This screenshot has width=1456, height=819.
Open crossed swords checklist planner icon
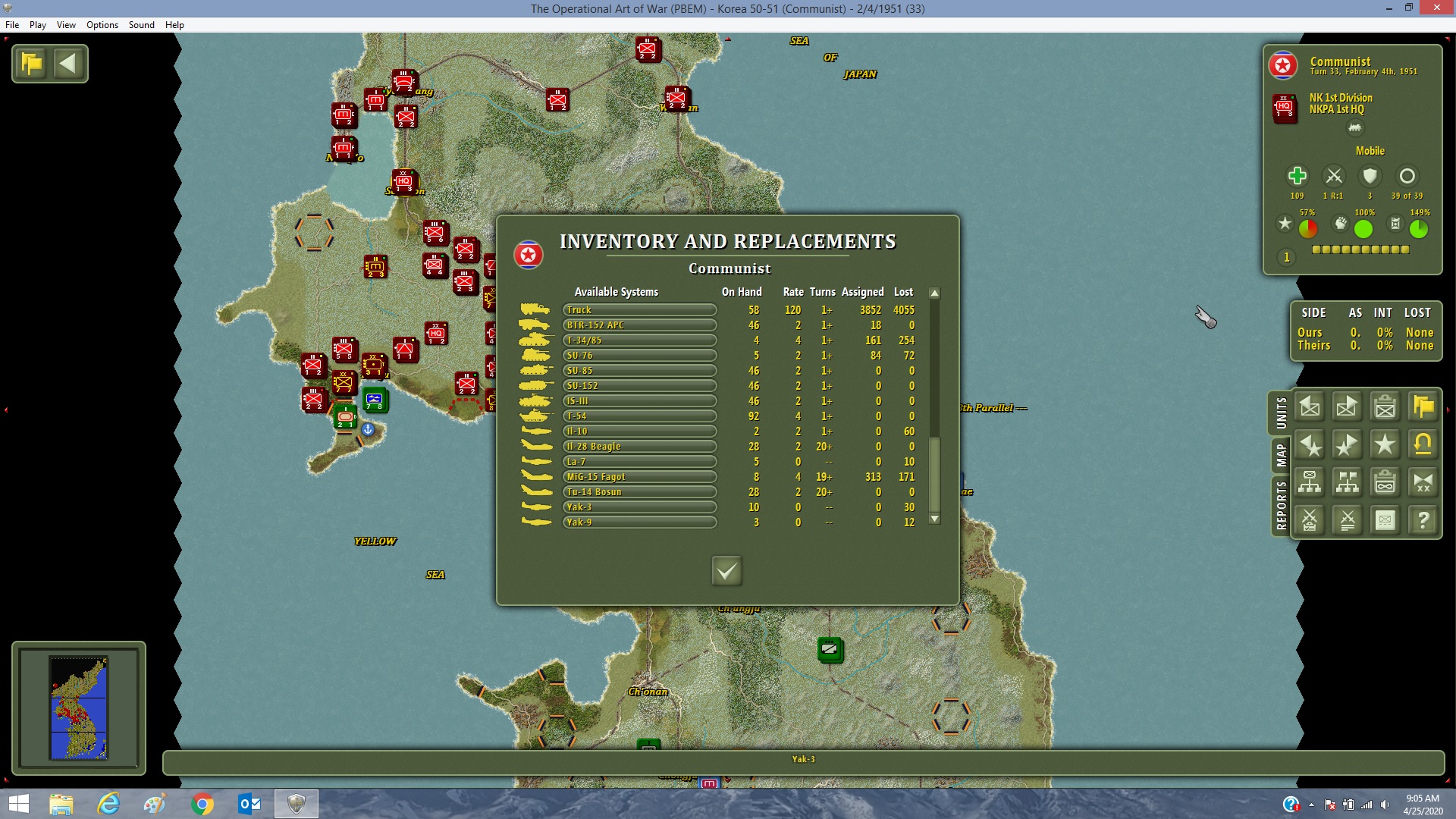coord(1310,520)
